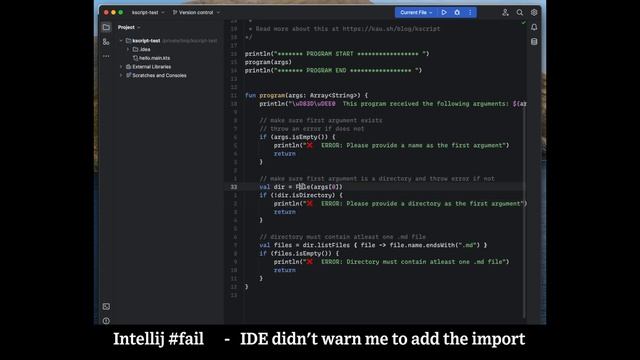Click the 'fun program' function declaration

[x=306, y=96]
